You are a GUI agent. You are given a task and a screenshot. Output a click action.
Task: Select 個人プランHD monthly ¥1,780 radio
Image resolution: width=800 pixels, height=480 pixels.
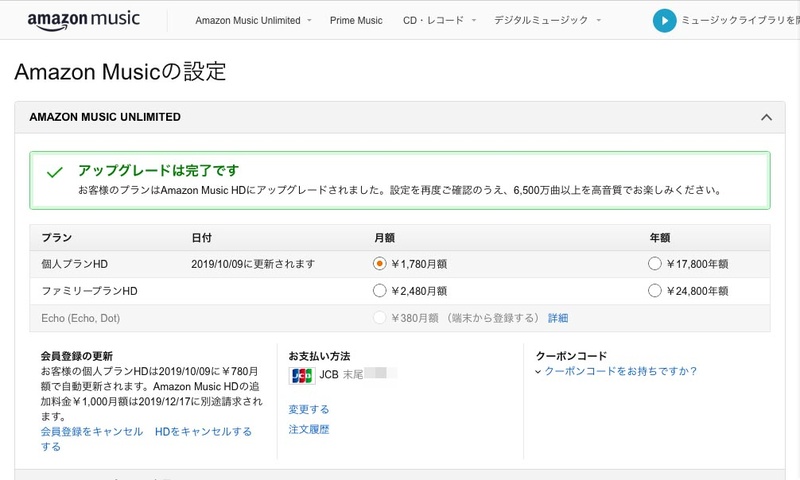click(379, 264)
